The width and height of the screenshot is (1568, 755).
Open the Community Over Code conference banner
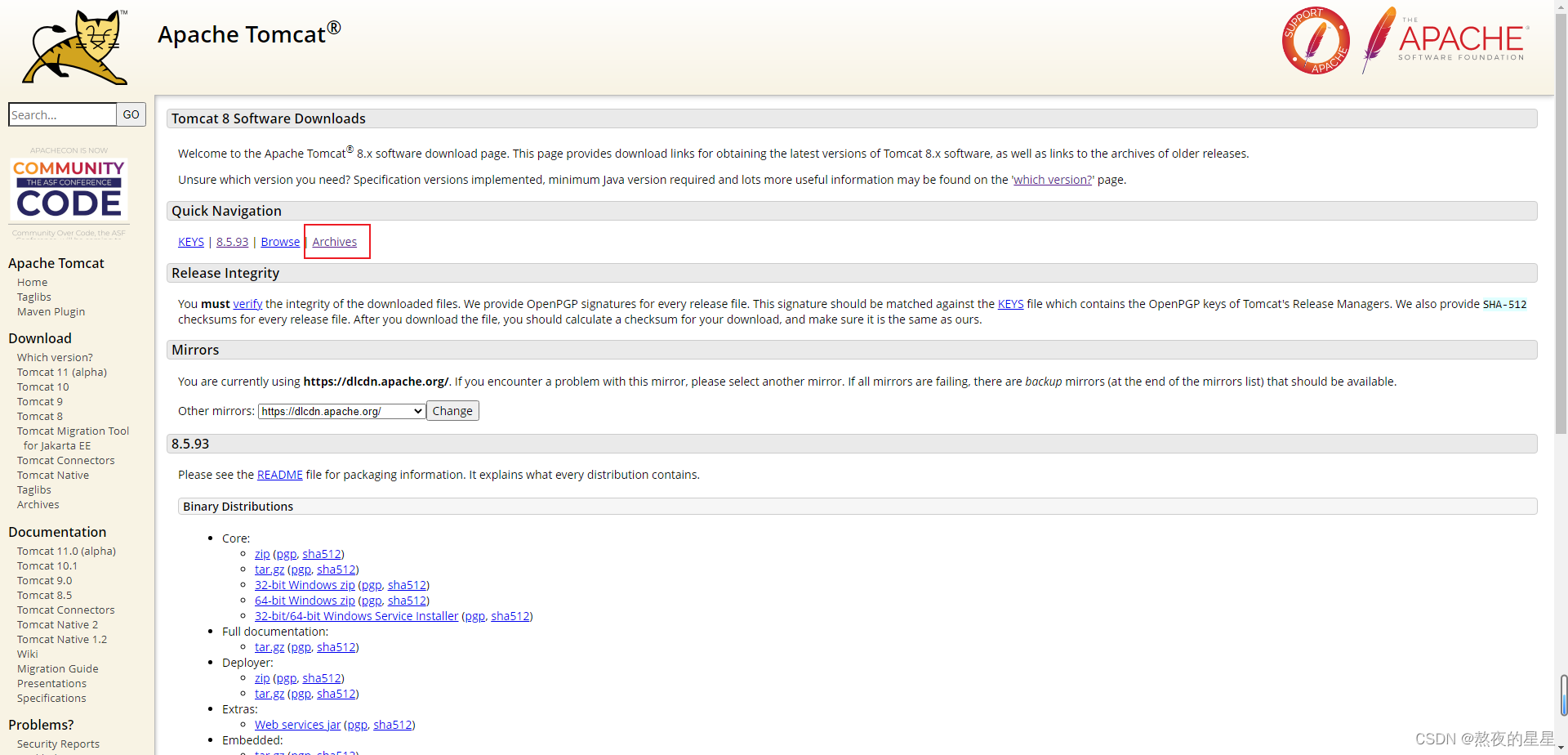point(69,191)
